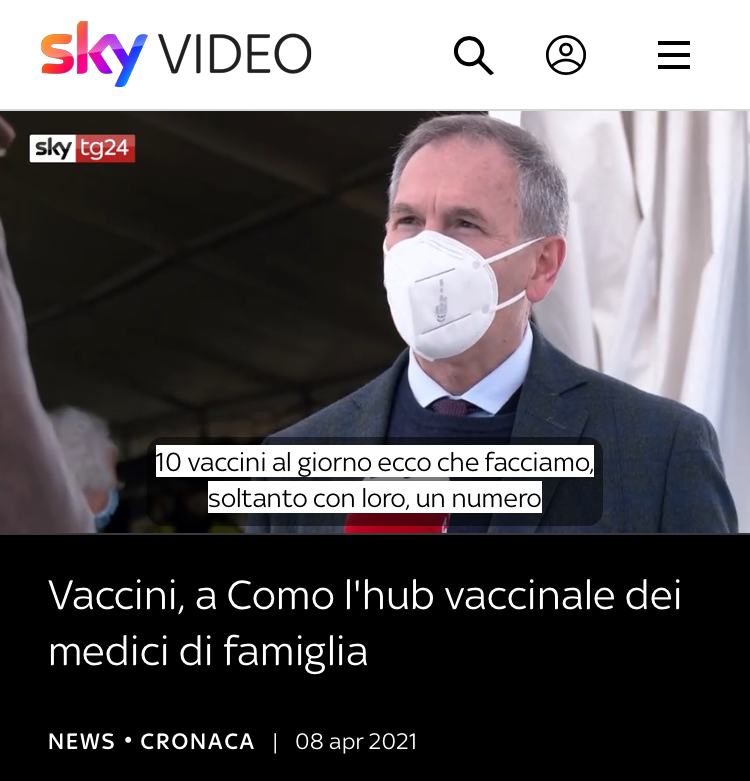750x781 pixels.
Task: Click the white sky badge in video corner
Action: point(52,148)
